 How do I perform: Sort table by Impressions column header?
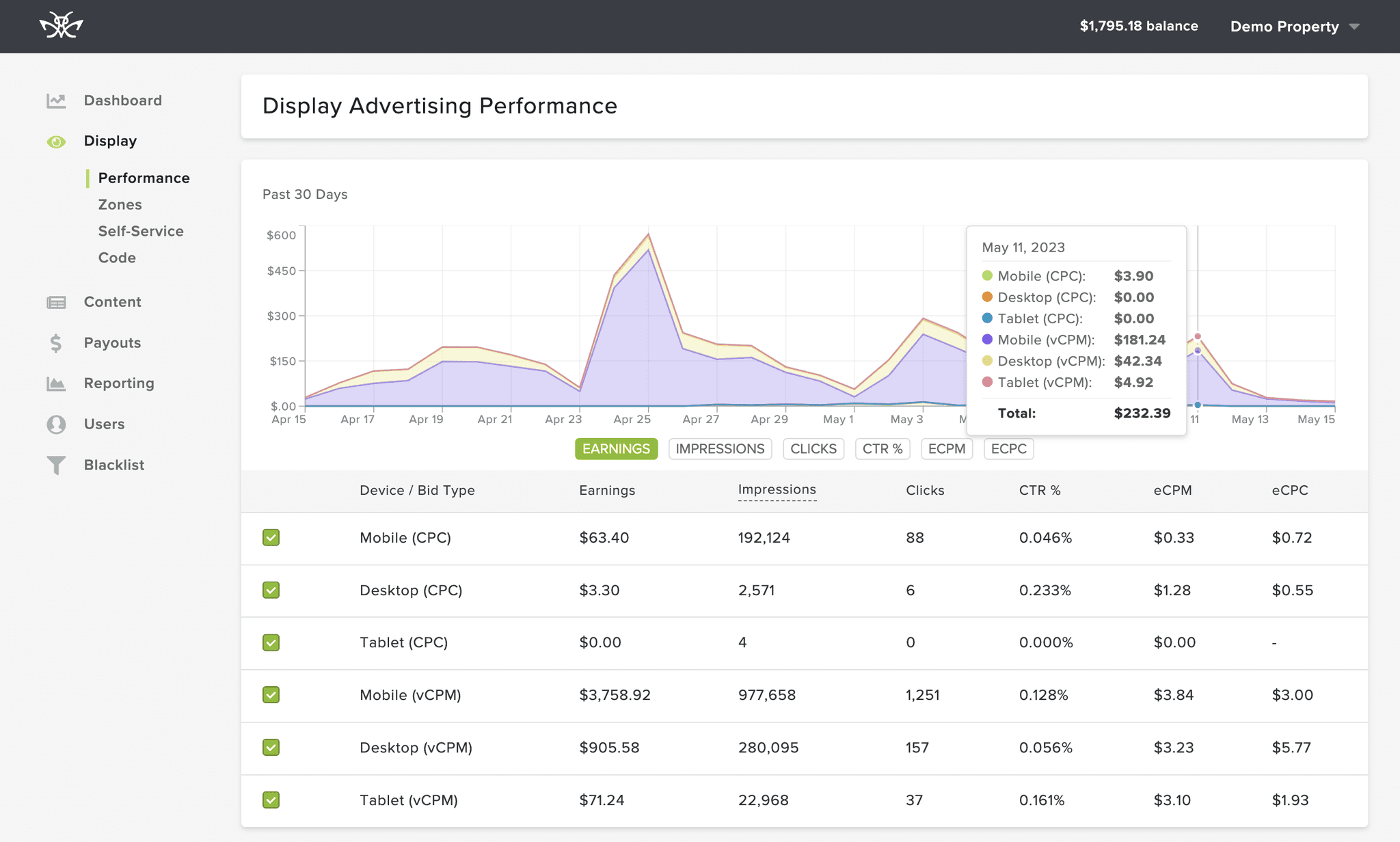click(777, 490)
